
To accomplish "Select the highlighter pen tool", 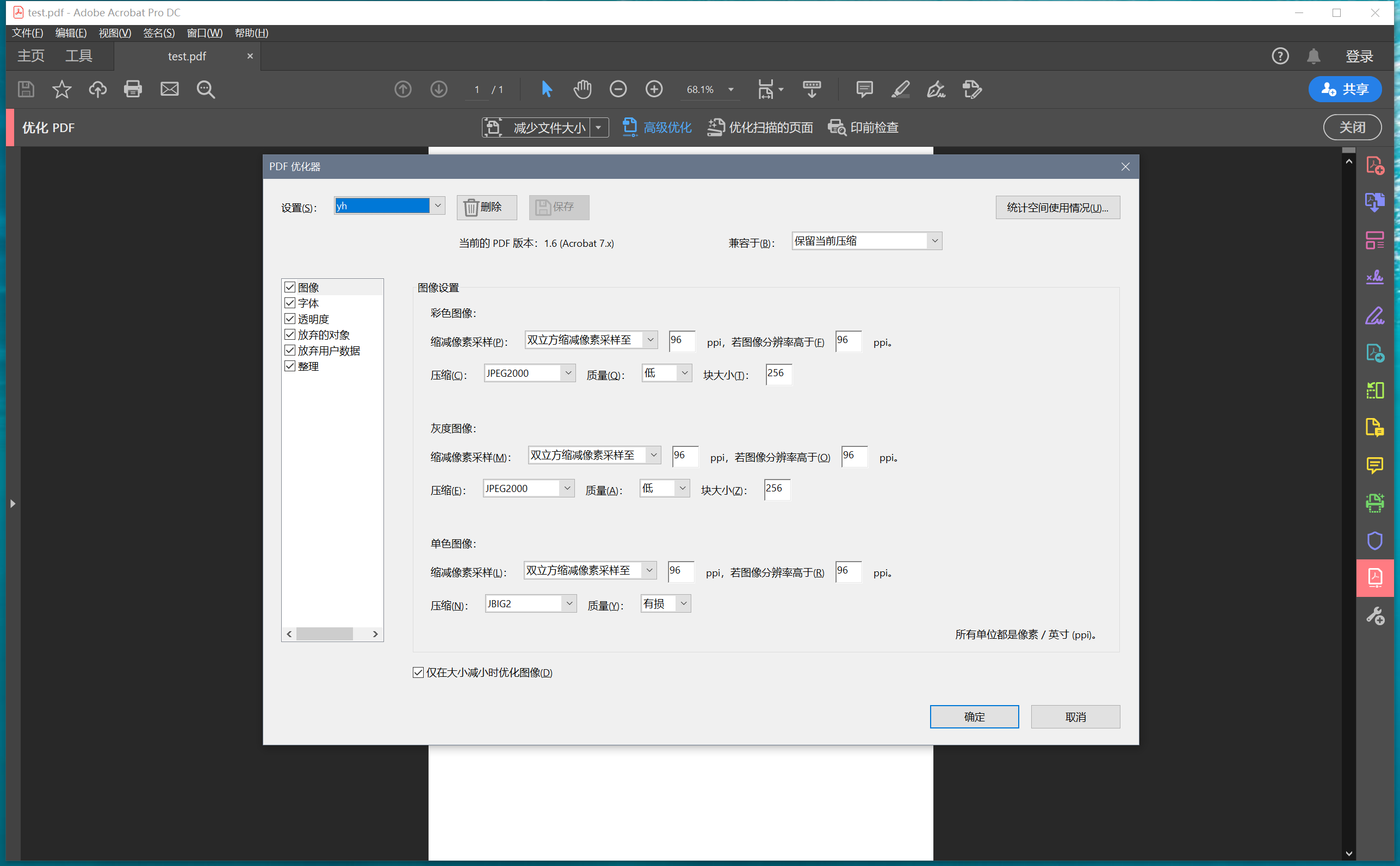I will click(900, 89).
